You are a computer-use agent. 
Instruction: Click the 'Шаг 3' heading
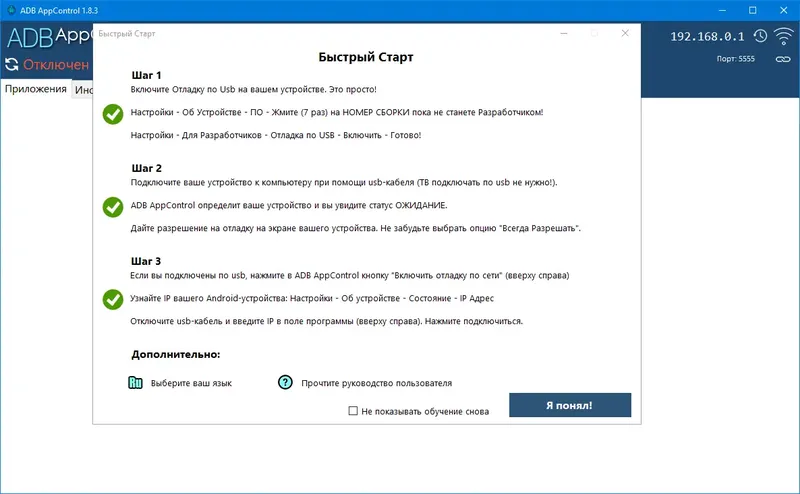pos(146,261)
